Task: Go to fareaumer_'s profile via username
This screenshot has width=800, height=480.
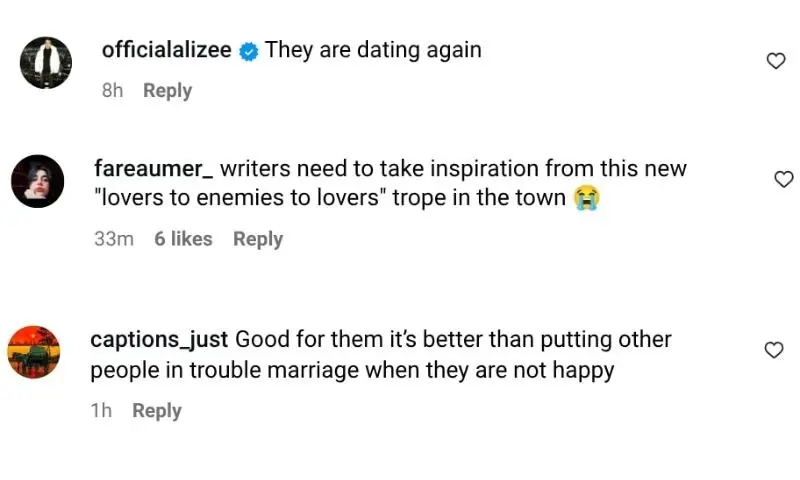Action: pyautogui.click(x=152, y=168)
